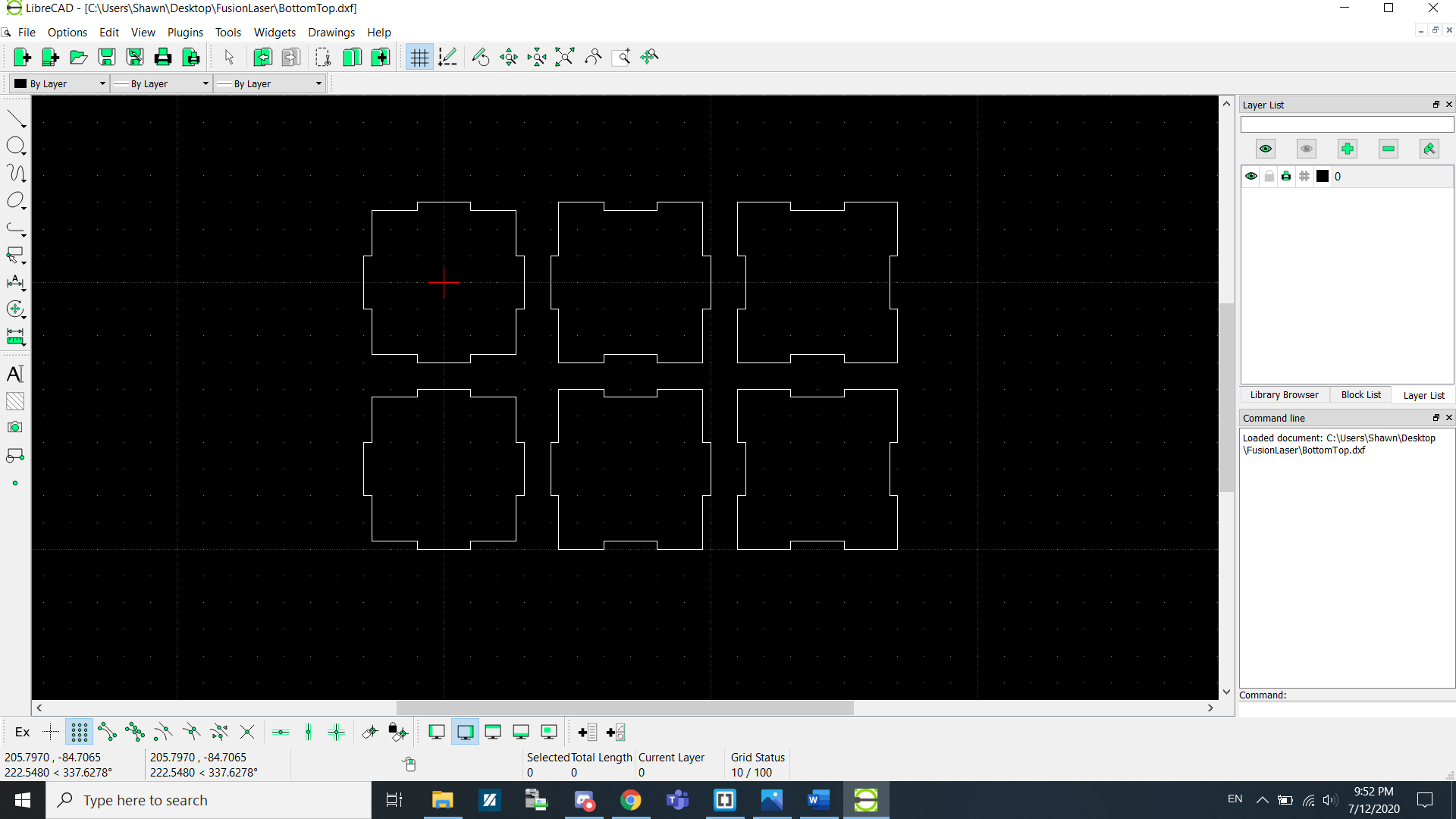Toggle Snap on Endpoints
Image resolution: width=1456 pixels, height=819 pixels.
(107, 732)
